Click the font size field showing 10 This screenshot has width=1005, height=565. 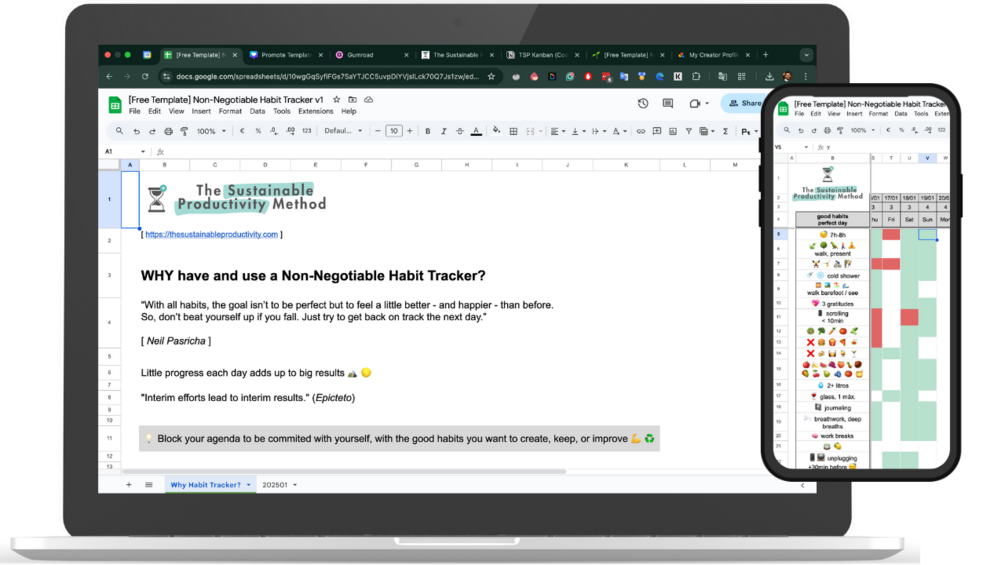point(394,131)
